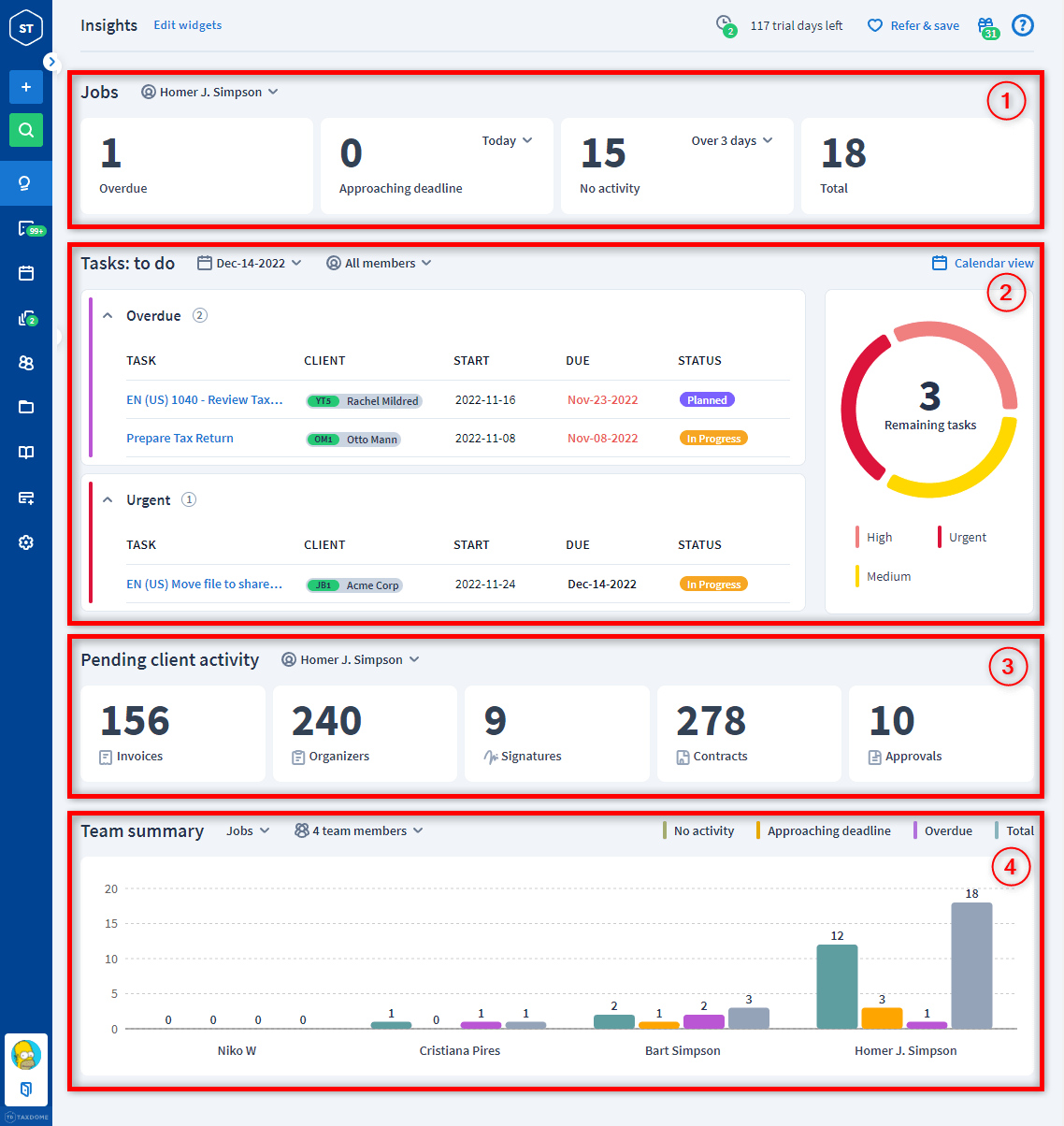Open notifications inbox showing 99+ badge
This screenshot has height=1126, width=1064.
pos(25,228)
